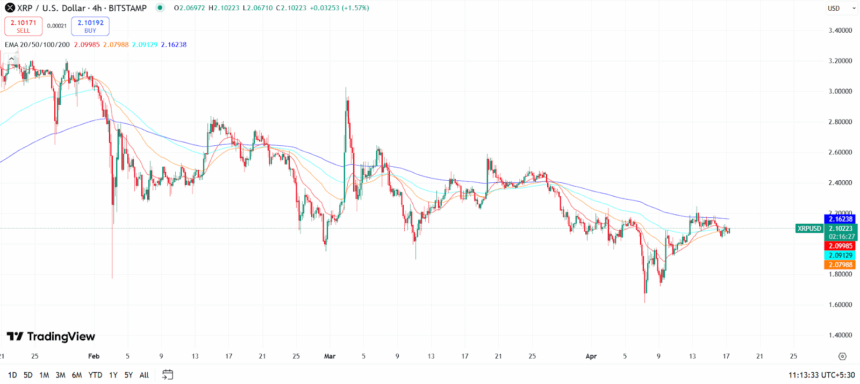The height and width of the screenshot is (384, 860).
Task: Set range to 5D
Action: [x=28, y=375]
